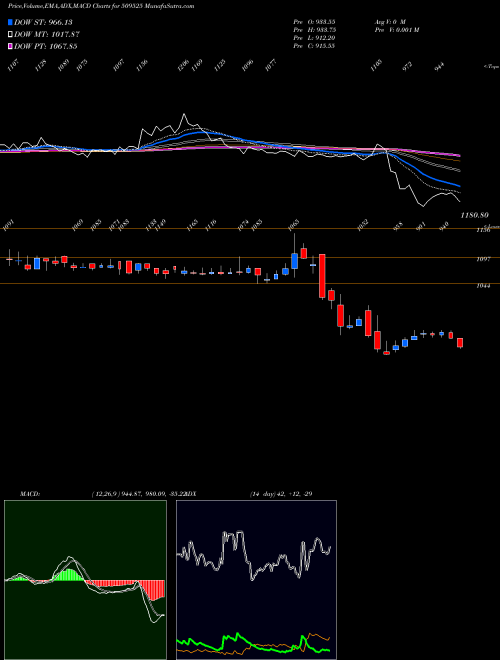This screenshot has height=660, width=500.
Task: Click the '(12,26,9) 944.87' MACD parameter text
Action: click(116, 494)
